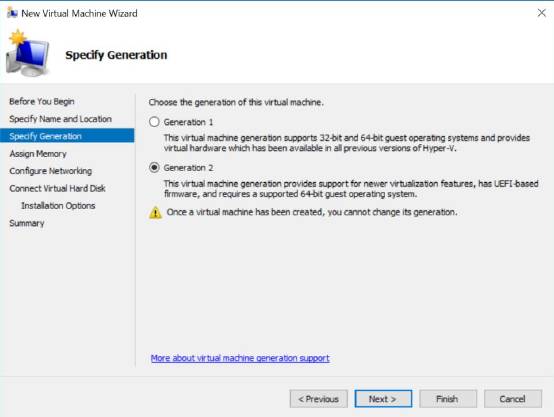554x417 pixels.
Task: Go to the Before You Begin step
Action: (42, 101)
